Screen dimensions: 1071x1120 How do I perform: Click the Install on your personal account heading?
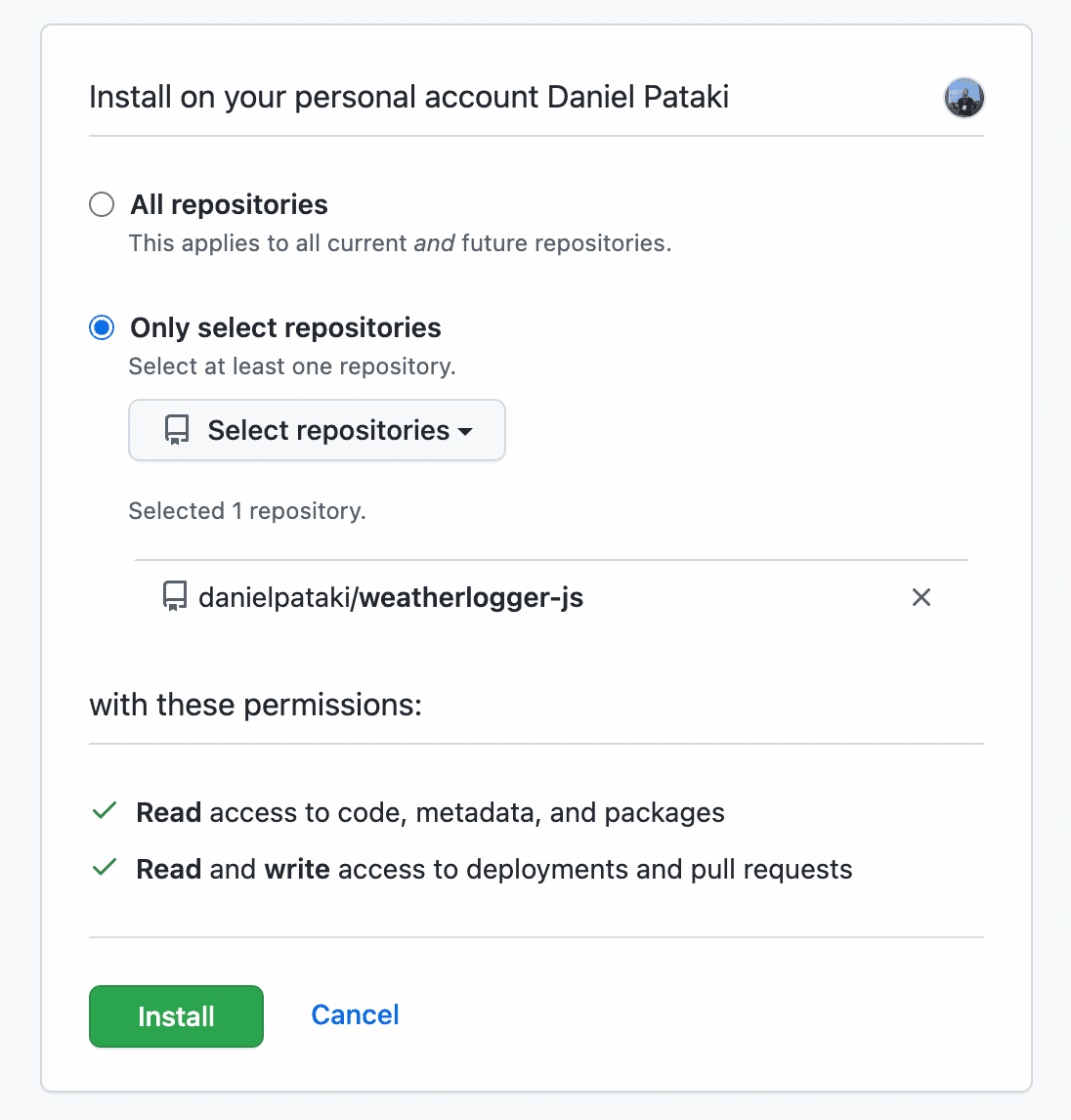[408, 97]
